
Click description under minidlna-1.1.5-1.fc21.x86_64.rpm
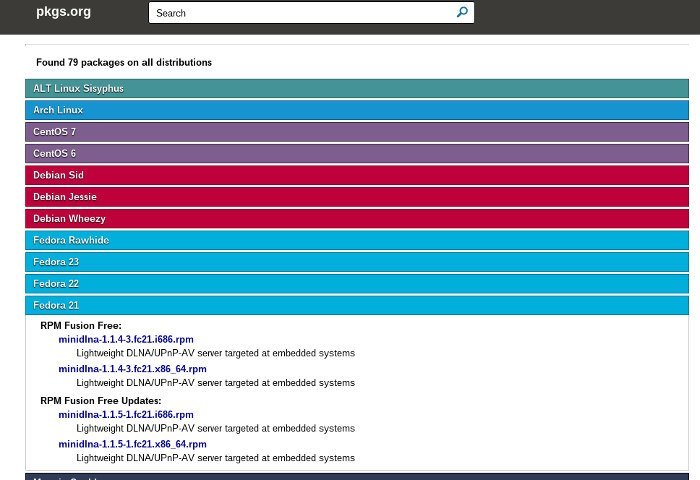(216, 458)
